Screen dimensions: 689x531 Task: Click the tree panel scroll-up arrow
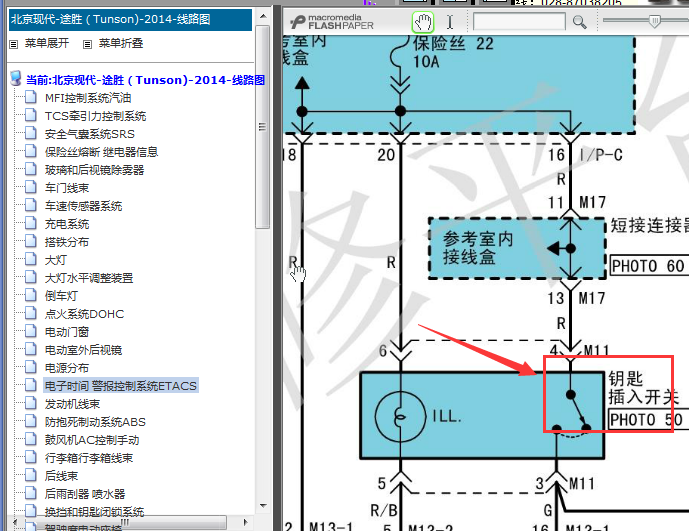[263, 16]
